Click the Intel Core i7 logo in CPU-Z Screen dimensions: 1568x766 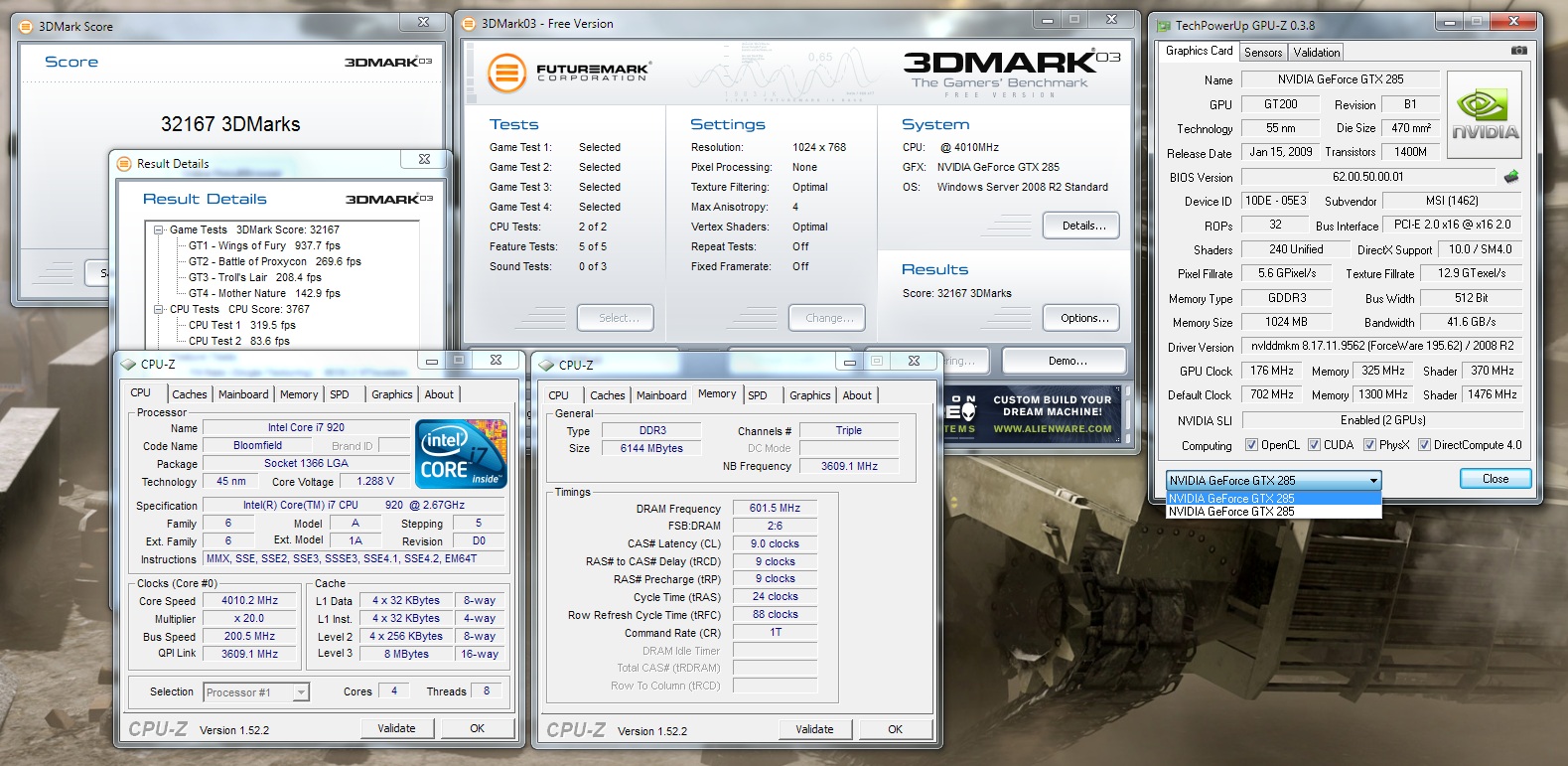(461, 453)
